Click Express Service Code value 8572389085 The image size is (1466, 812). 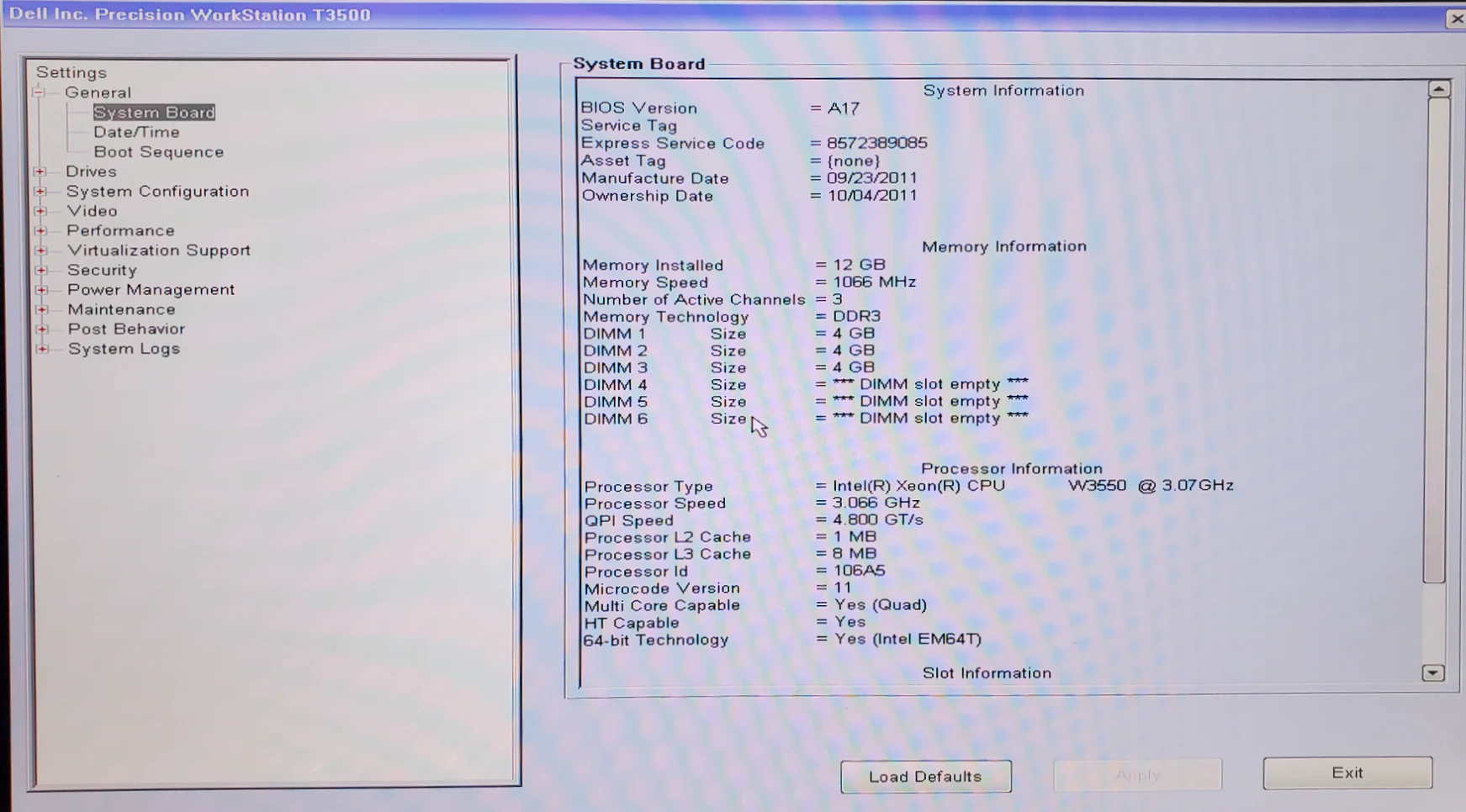coord(877,144)
